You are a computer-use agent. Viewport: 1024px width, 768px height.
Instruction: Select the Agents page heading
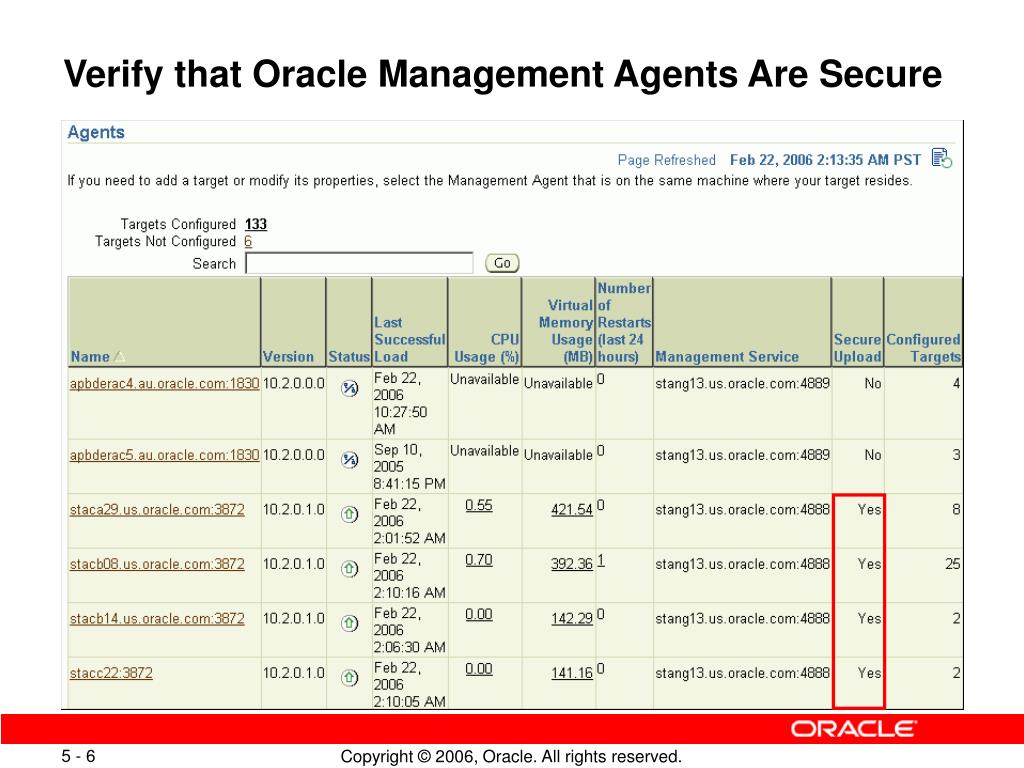[96, 132]
